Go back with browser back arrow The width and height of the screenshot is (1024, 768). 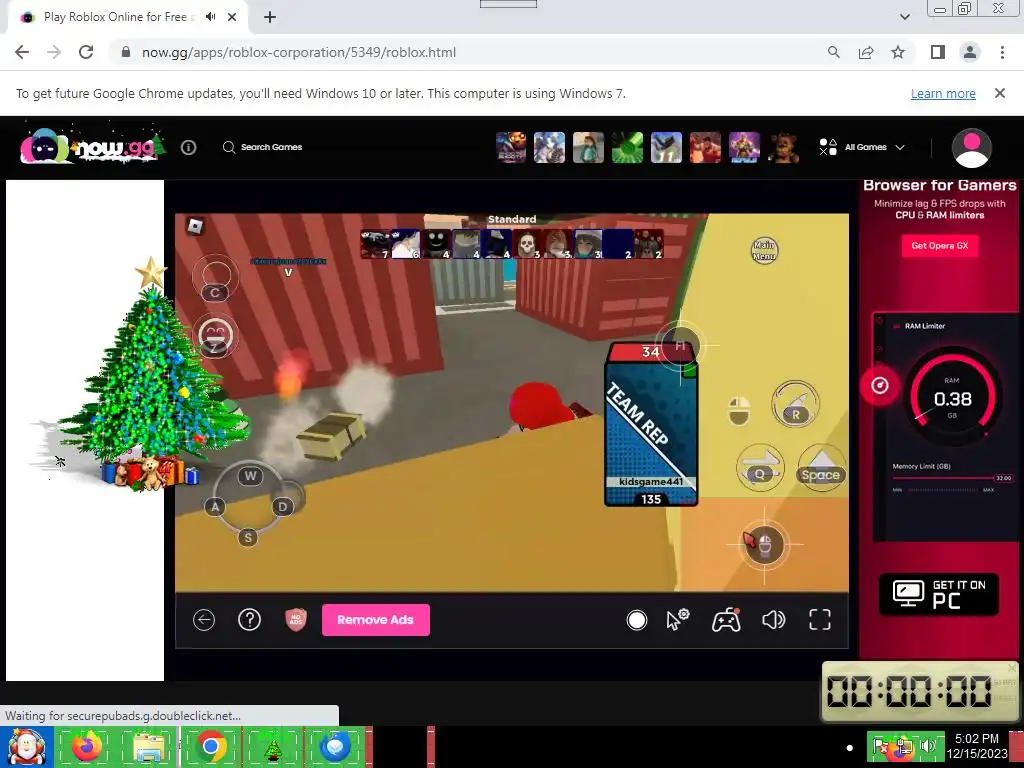point(22,52)
